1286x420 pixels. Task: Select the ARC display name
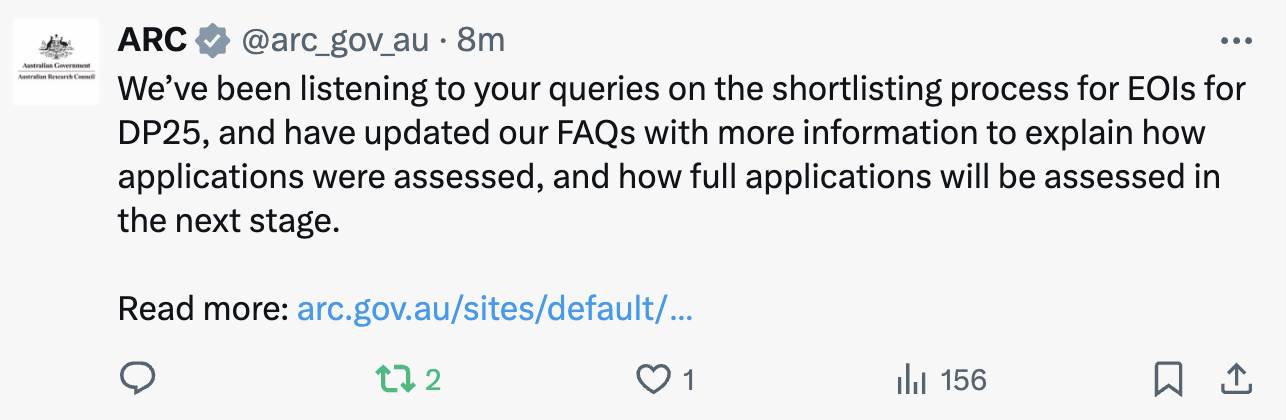(153, 40)
